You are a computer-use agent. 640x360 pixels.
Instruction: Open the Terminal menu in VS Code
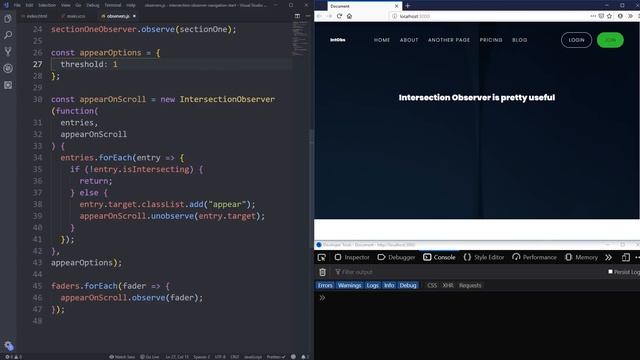tap(113, 5)
